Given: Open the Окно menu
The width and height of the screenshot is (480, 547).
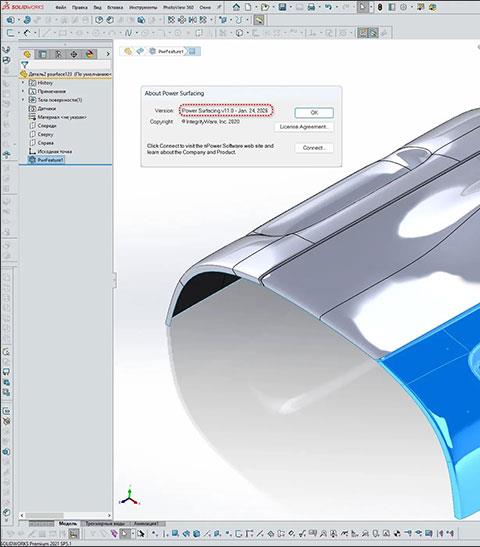Looking at the screenshot, I should click(205, 7).
